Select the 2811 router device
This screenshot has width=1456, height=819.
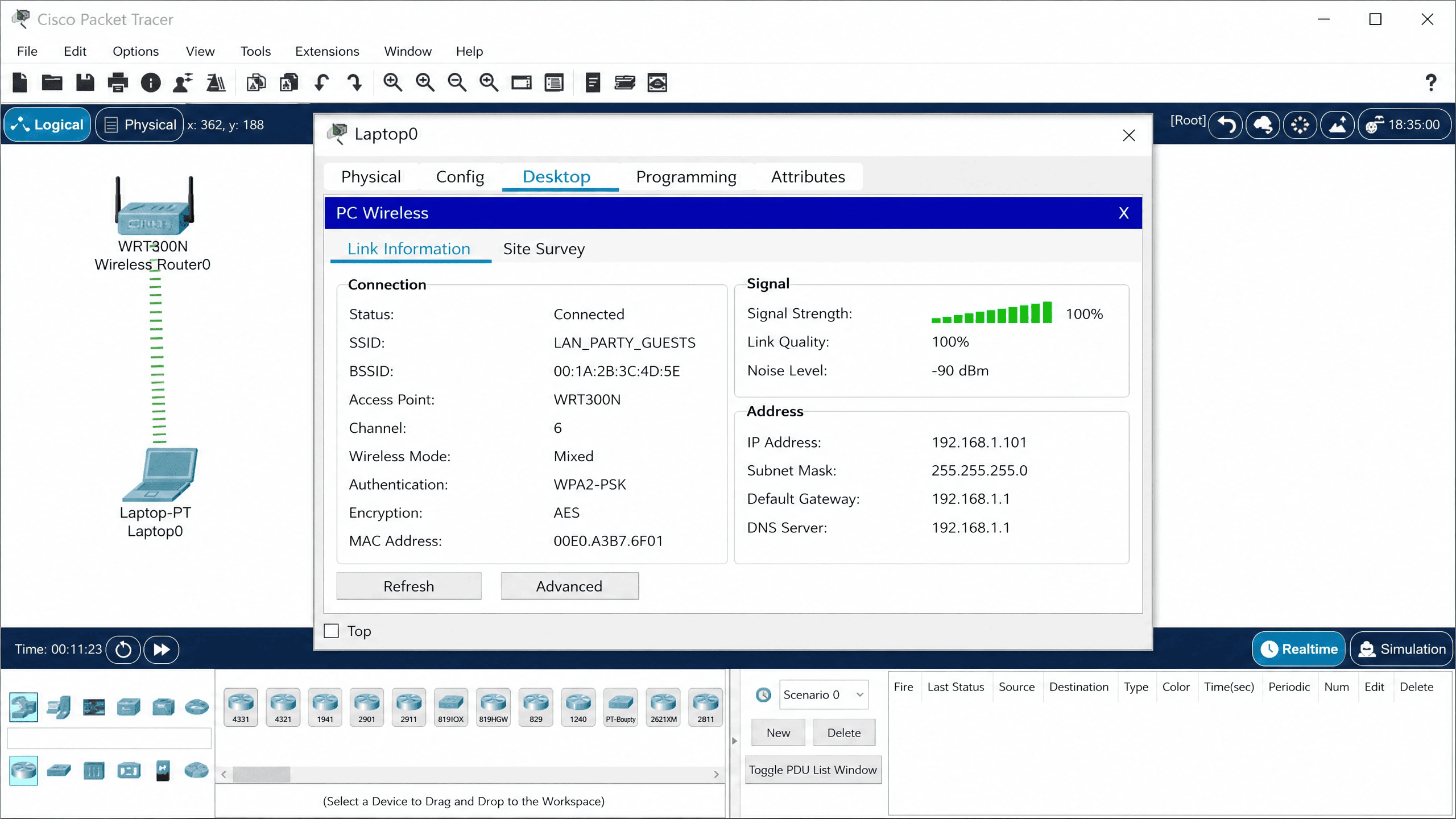[x=706, y=707]
